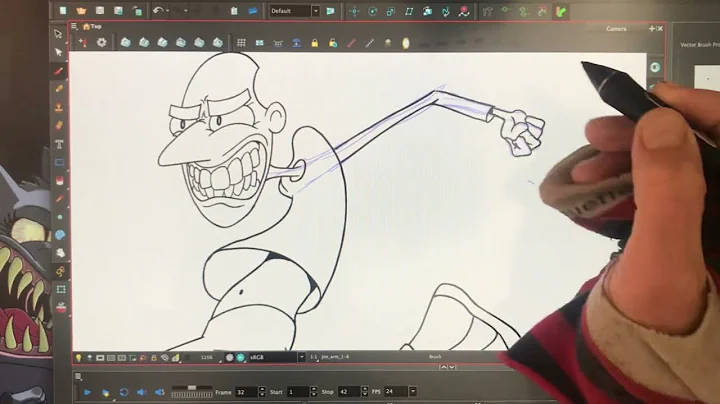Image resolution: width=720 pixels, height=404 pixels.
Task: Click the teal render view mode icon
Action: point(240,357)
